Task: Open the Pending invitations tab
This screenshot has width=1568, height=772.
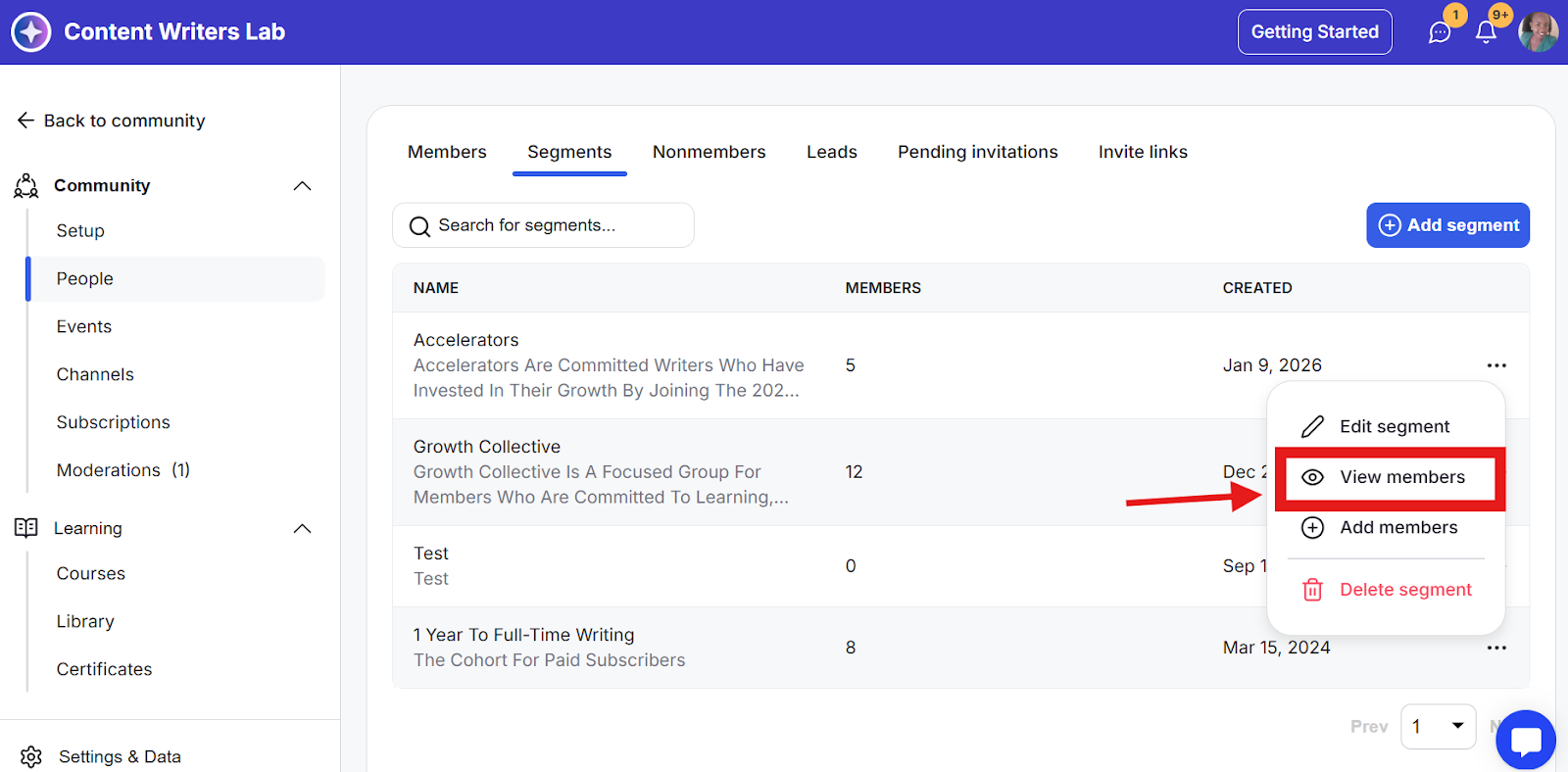Action: [977, 152]
